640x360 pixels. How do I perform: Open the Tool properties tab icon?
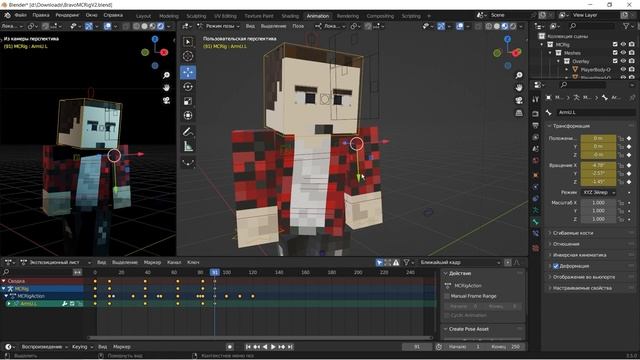(536, 99)
